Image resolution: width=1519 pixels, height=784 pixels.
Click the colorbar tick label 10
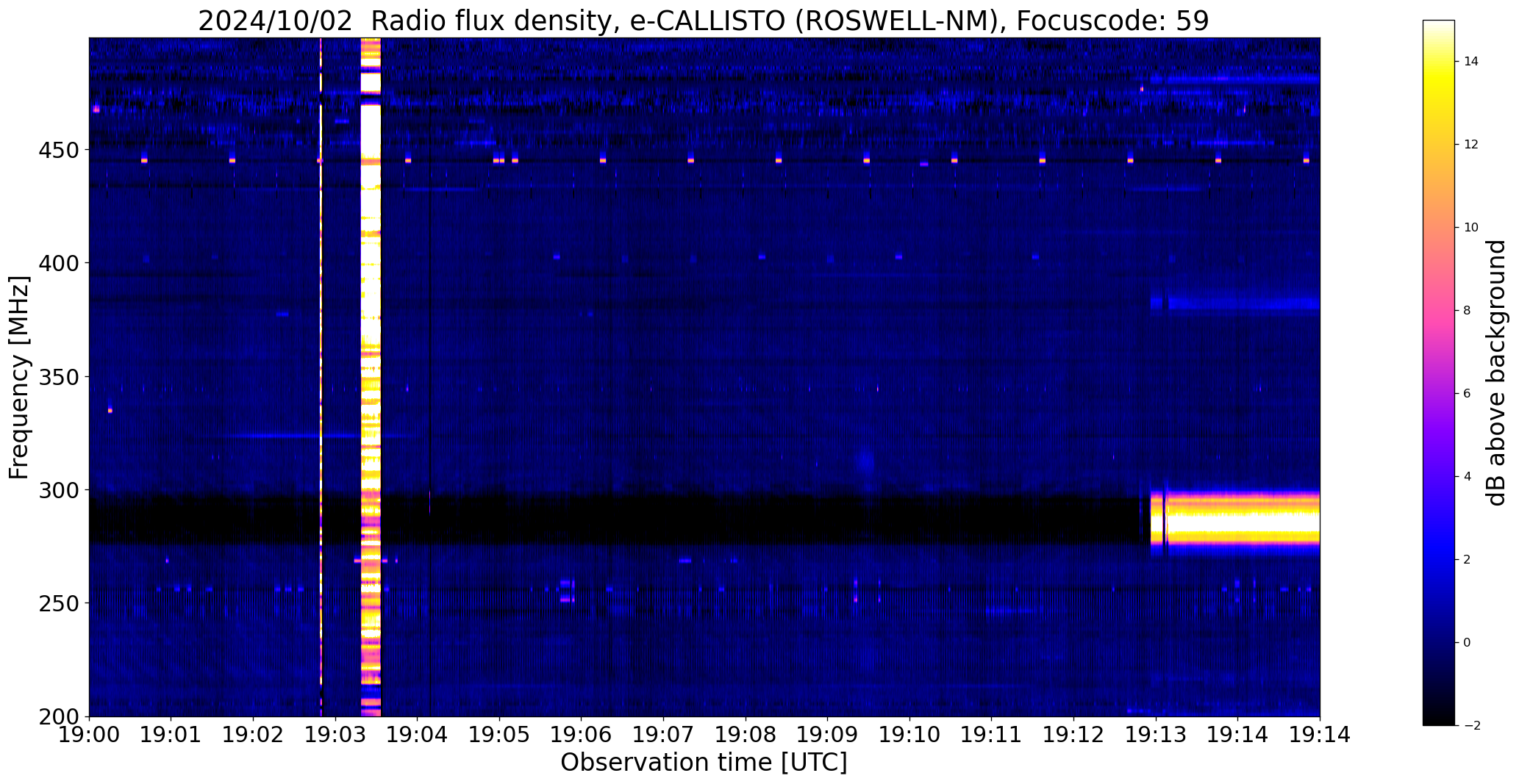1471,228
